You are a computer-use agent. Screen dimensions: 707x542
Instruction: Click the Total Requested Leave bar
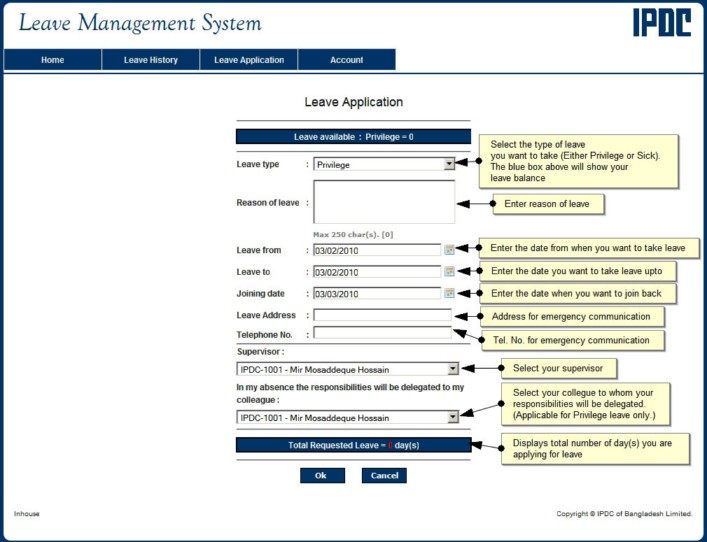pos(354,445)
